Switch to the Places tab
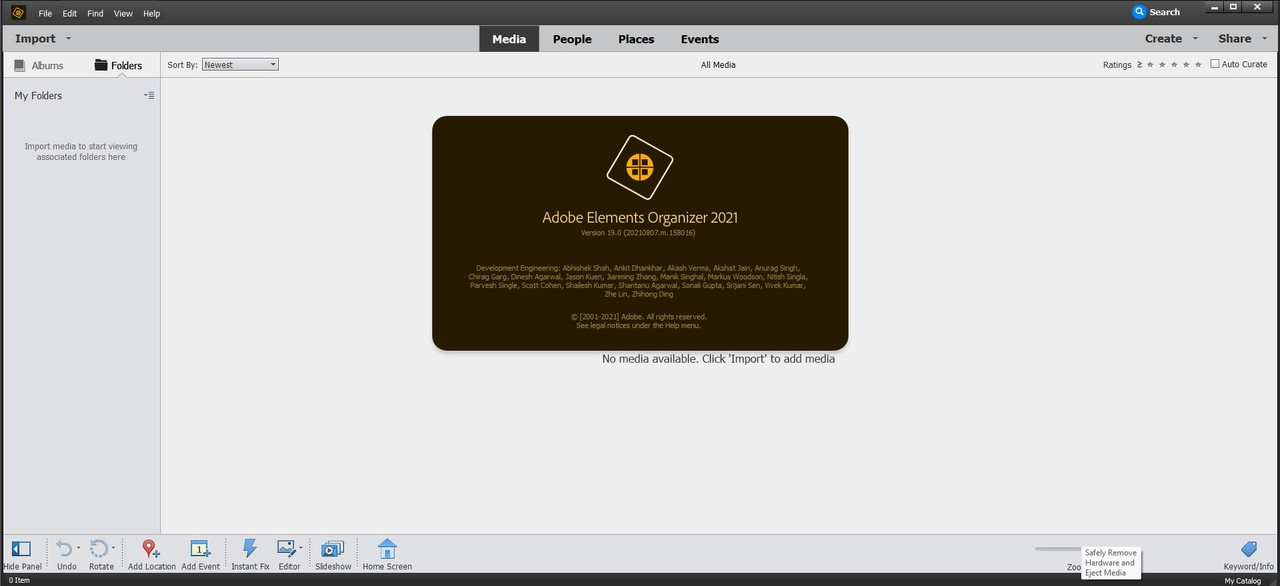 click(636, 39)
